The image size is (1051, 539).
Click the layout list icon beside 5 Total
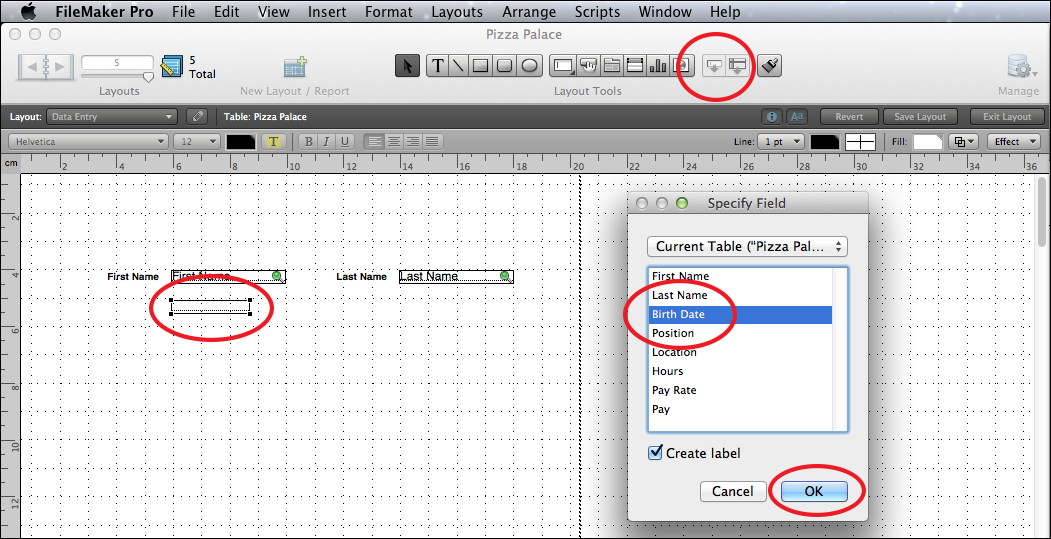(x=172, y=66)
